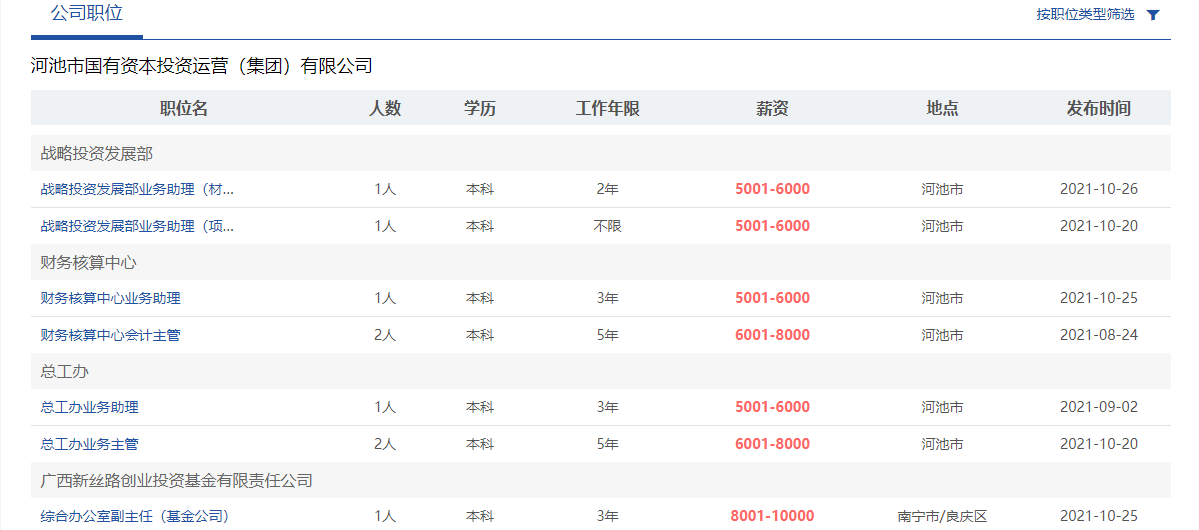Click the 人数 column header

385,109
